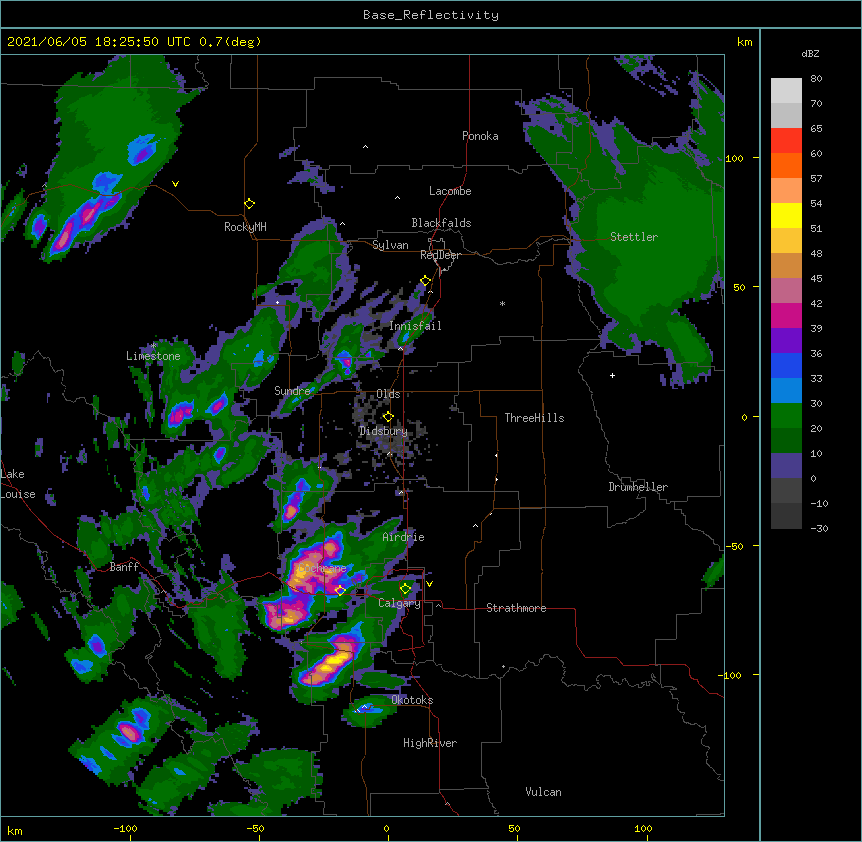
Task: Click the yellow diamond marker above RockyMH
Action: [250, 204]
